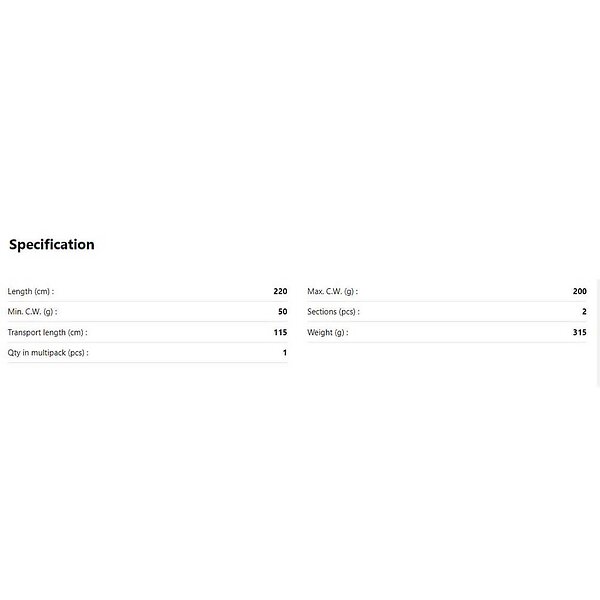
Task: Click the Min. C.W. (g) label
Action: pos(32,312)
